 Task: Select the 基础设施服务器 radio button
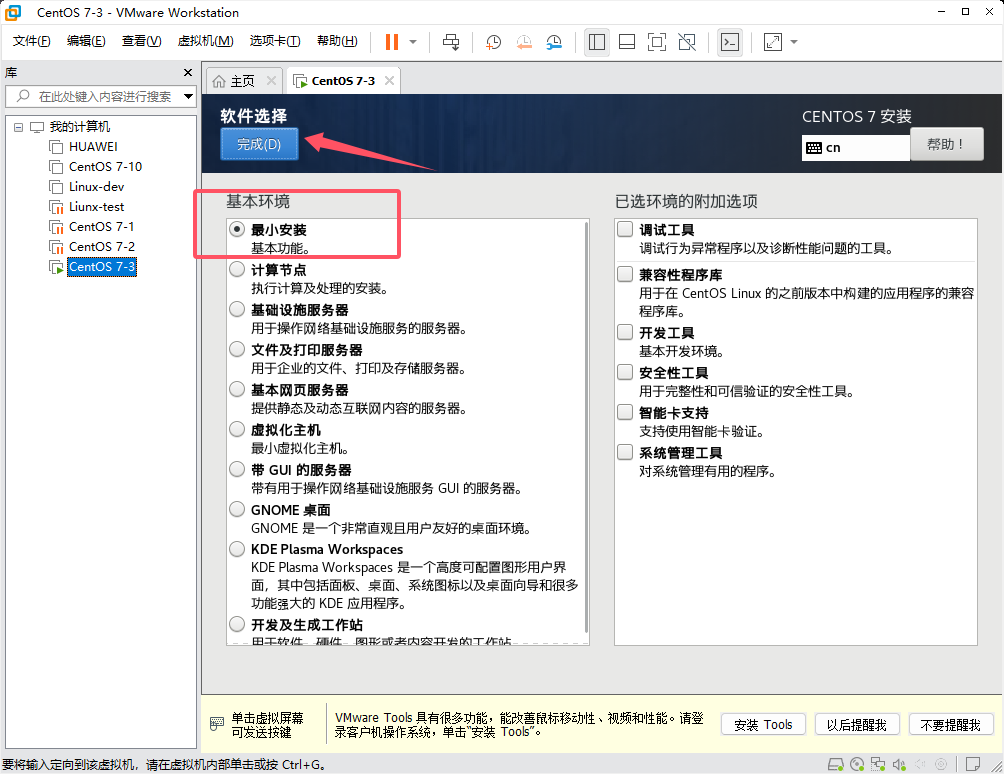237,310
